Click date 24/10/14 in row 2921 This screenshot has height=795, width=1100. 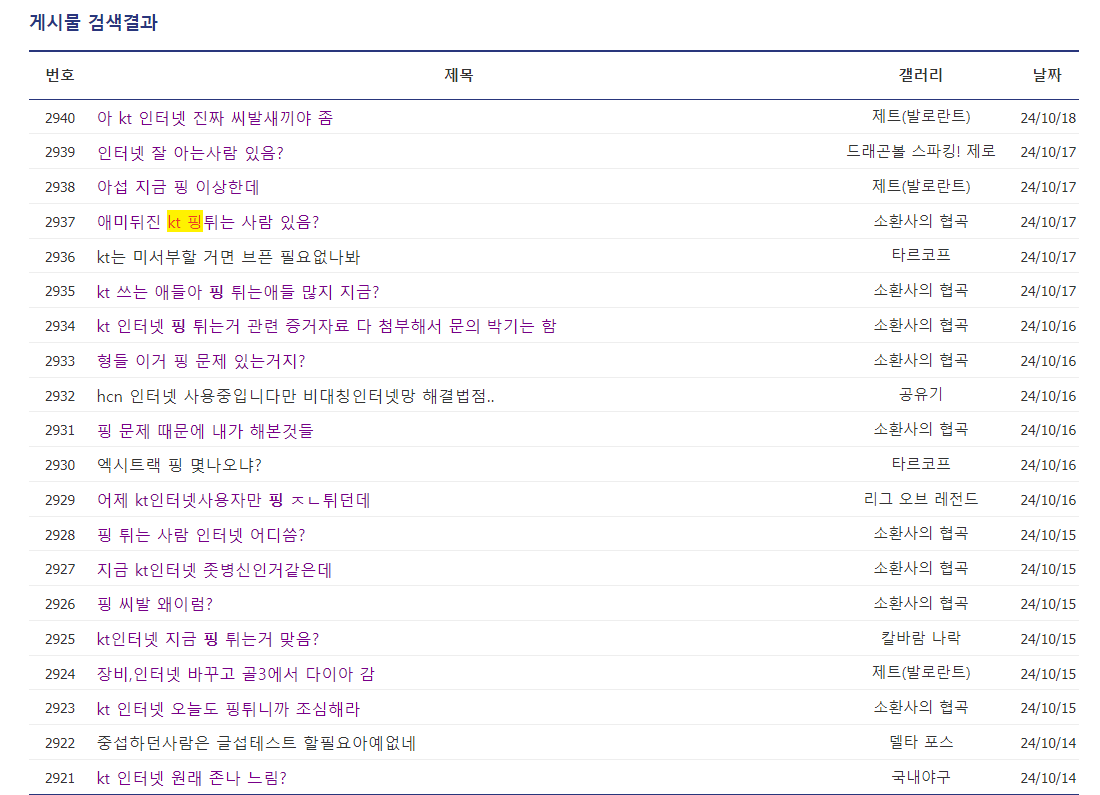pos(1048,777)
